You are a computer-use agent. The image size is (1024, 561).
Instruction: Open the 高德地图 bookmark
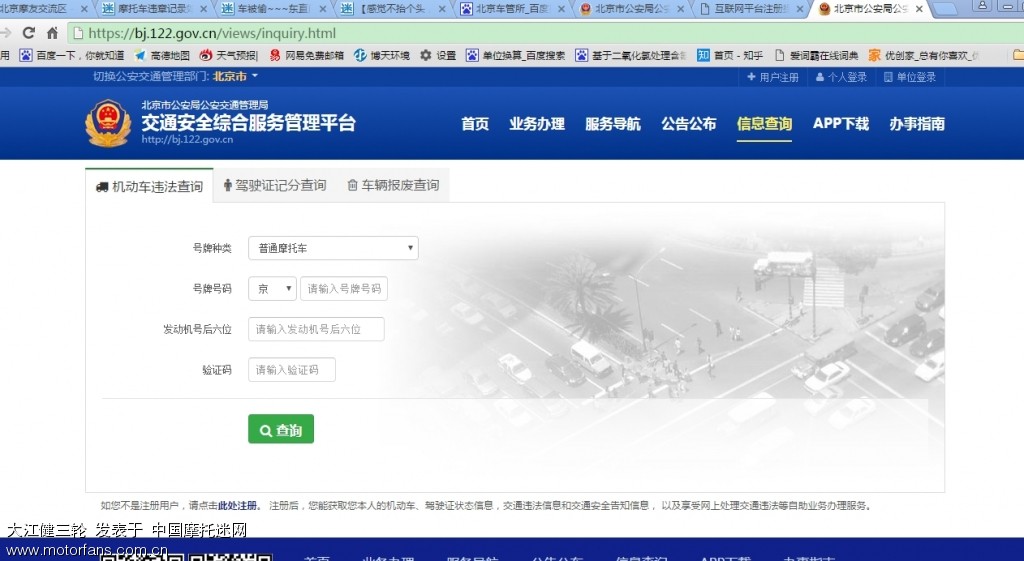coord(162,55)
